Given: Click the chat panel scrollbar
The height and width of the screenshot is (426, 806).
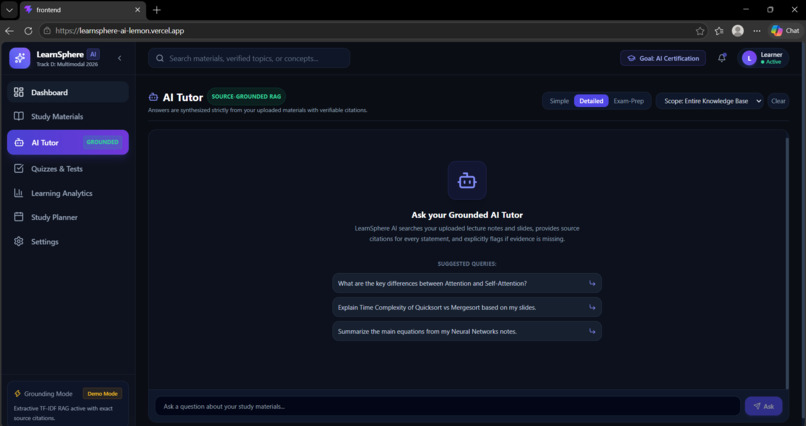Looking at the screenshot, I should click(x=786, y=262).
